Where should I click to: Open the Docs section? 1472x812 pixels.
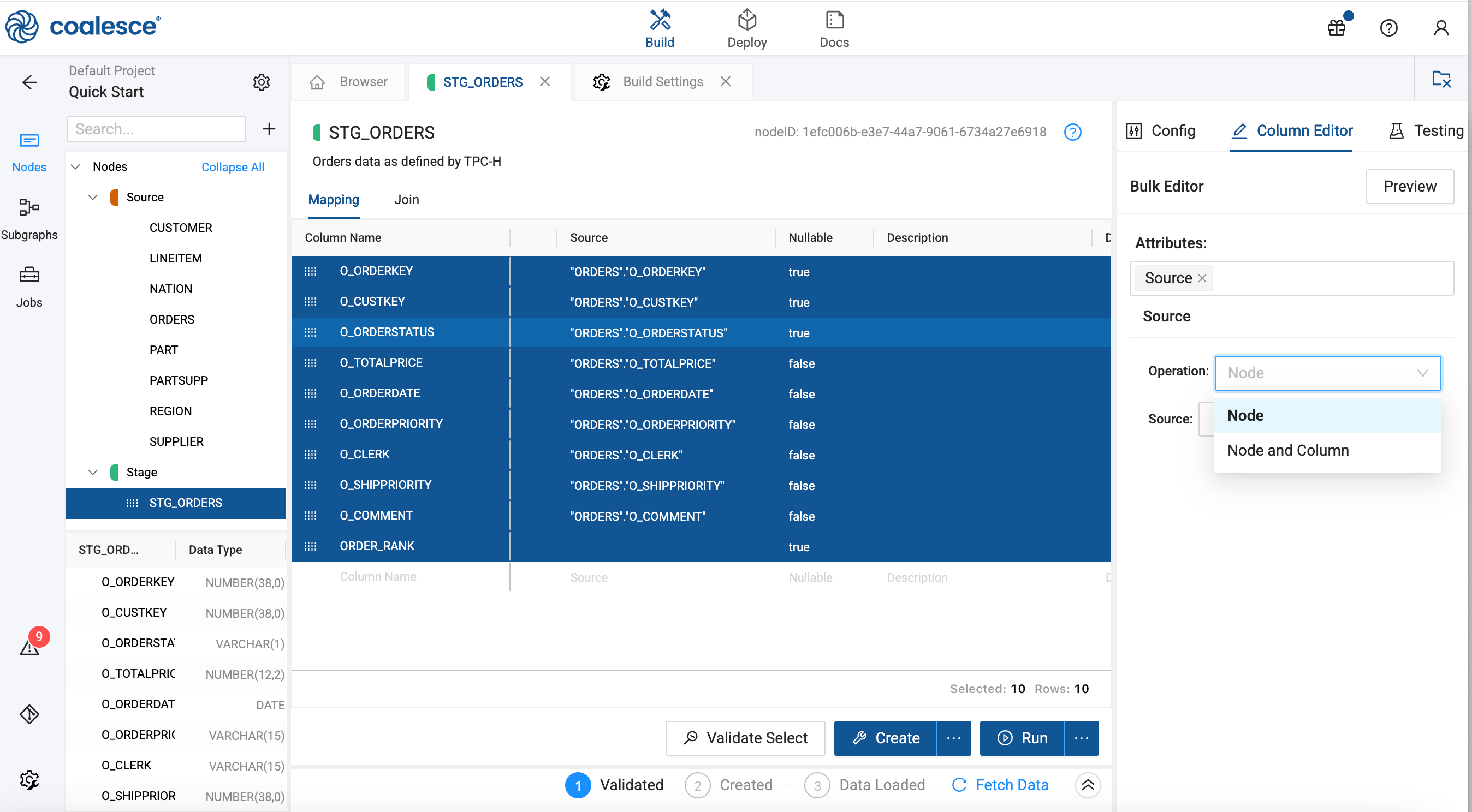(x=834, y=28)
